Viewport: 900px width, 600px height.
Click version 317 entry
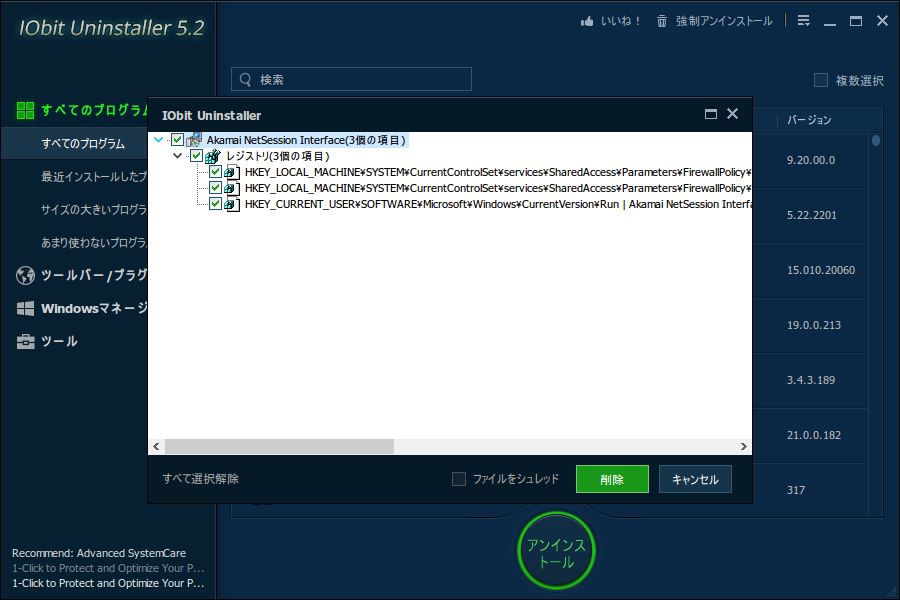796,490
